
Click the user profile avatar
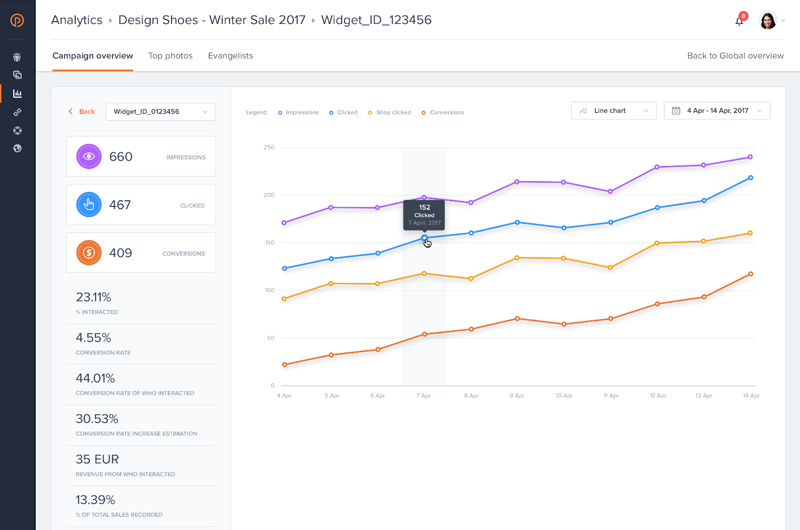(768, 20)
